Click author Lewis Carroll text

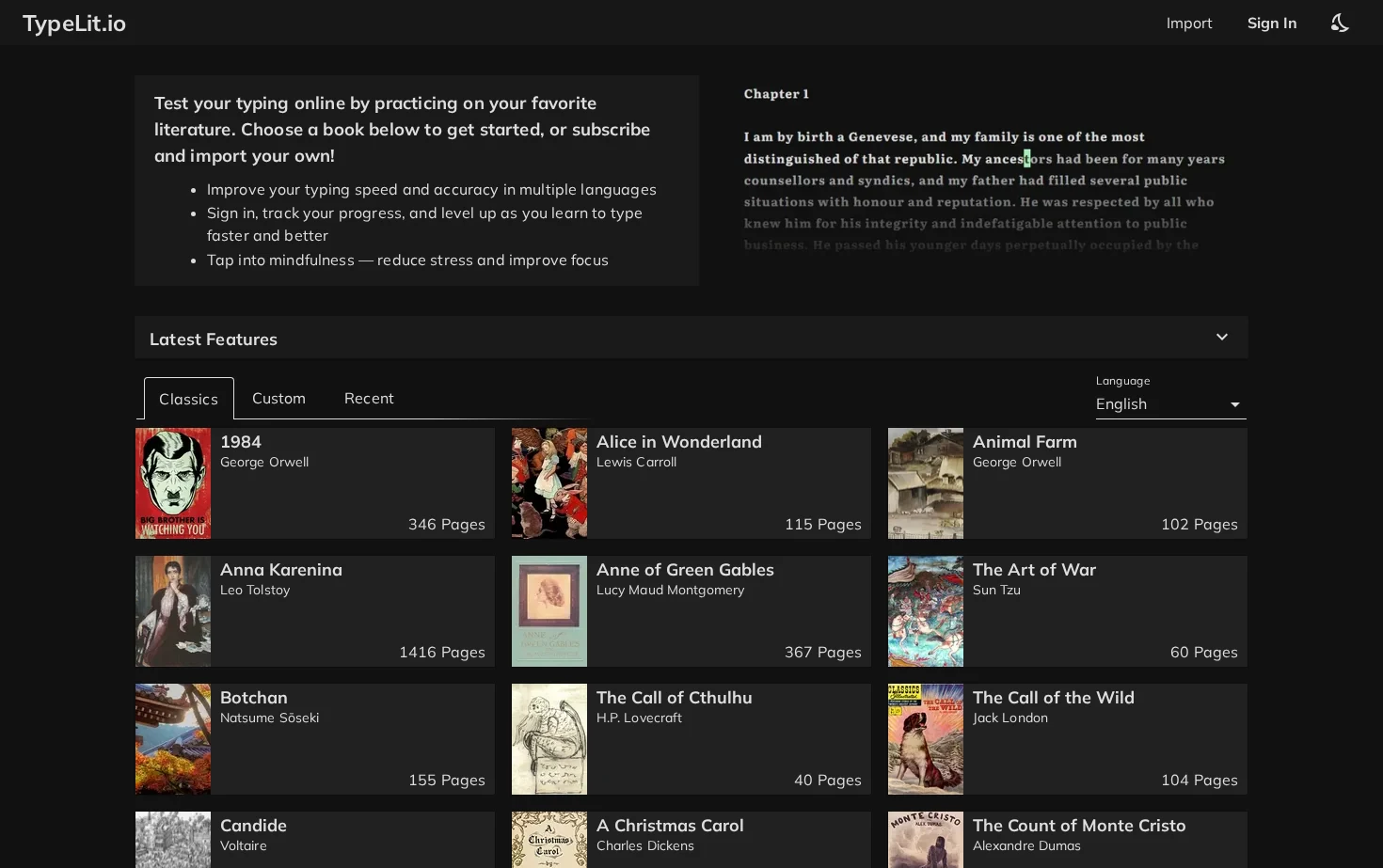click(x=637, y=462)
